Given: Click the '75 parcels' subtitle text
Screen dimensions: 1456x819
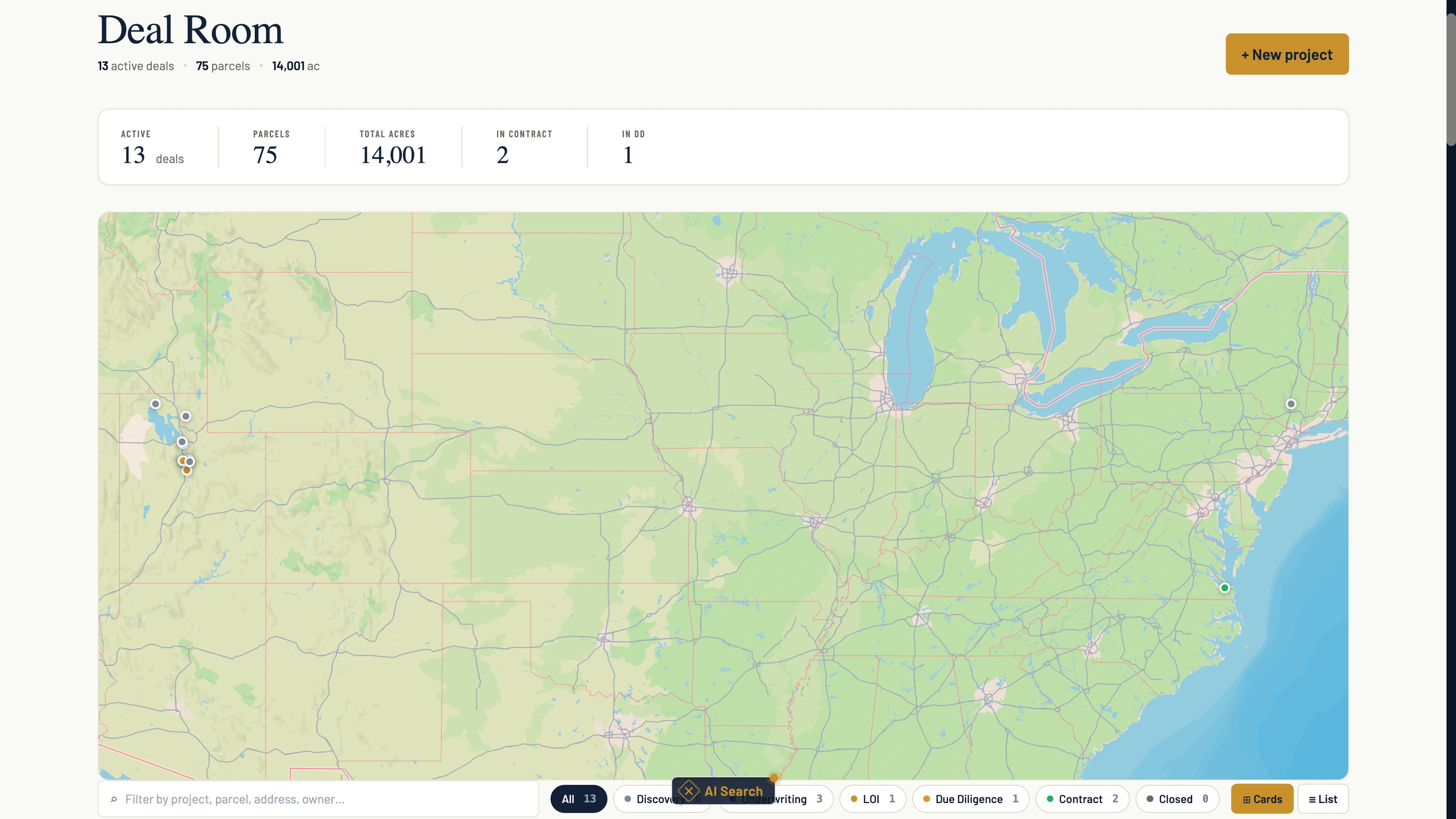Looking at the screenshot, I should [222, 66].
